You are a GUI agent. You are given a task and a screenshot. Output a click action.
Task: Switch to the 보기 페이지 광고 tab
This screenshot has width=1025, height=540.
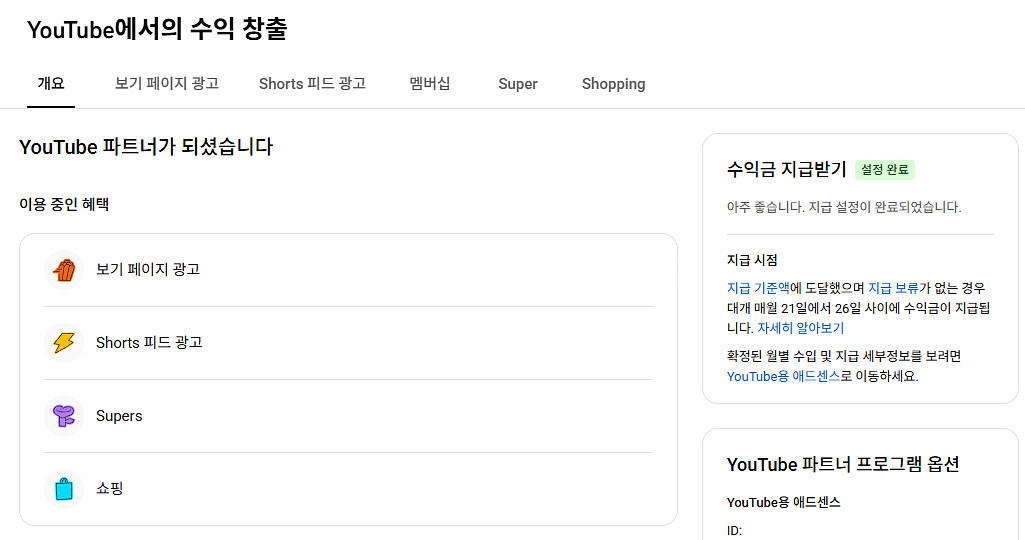point(166,84)
